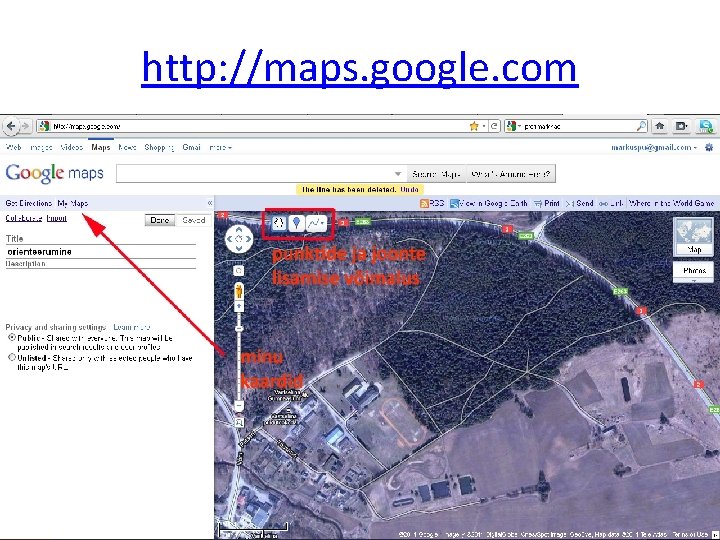The width and height of the screenshot is (720, 540).
Task: Click the Collaborate link
Action: 24,218
